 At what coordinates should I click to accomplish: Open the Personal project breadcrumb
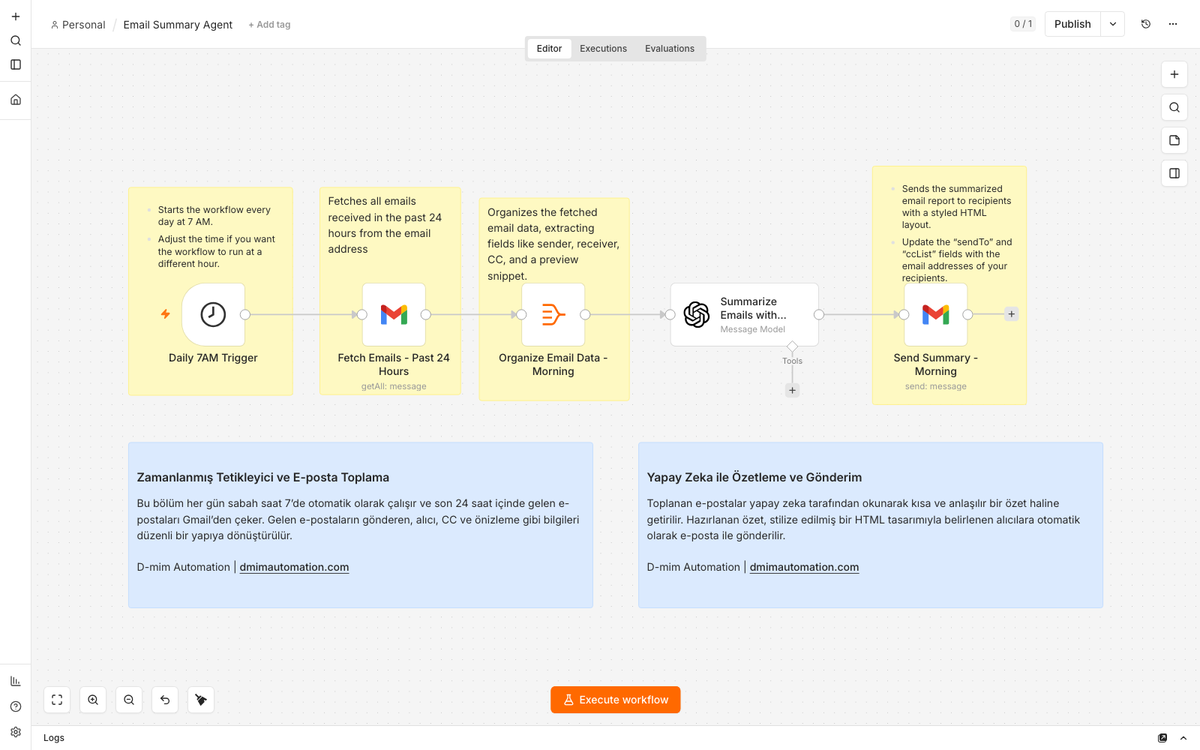tap(77, 25)
